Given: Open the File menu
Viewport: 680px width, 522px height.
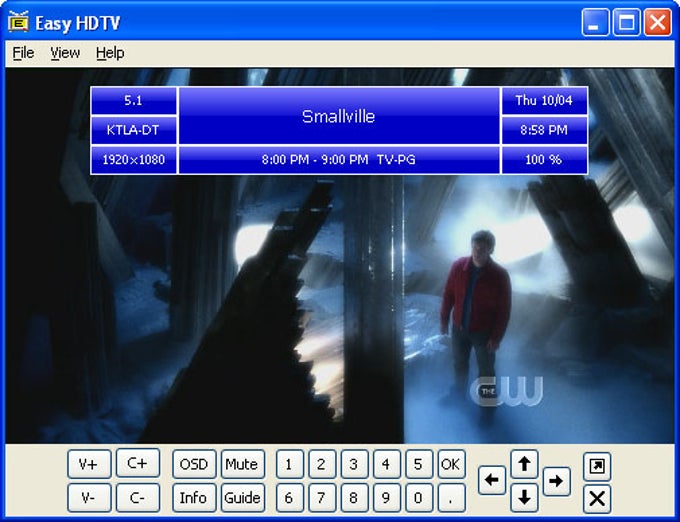Looking at the screenshot, I should point(23,53).
